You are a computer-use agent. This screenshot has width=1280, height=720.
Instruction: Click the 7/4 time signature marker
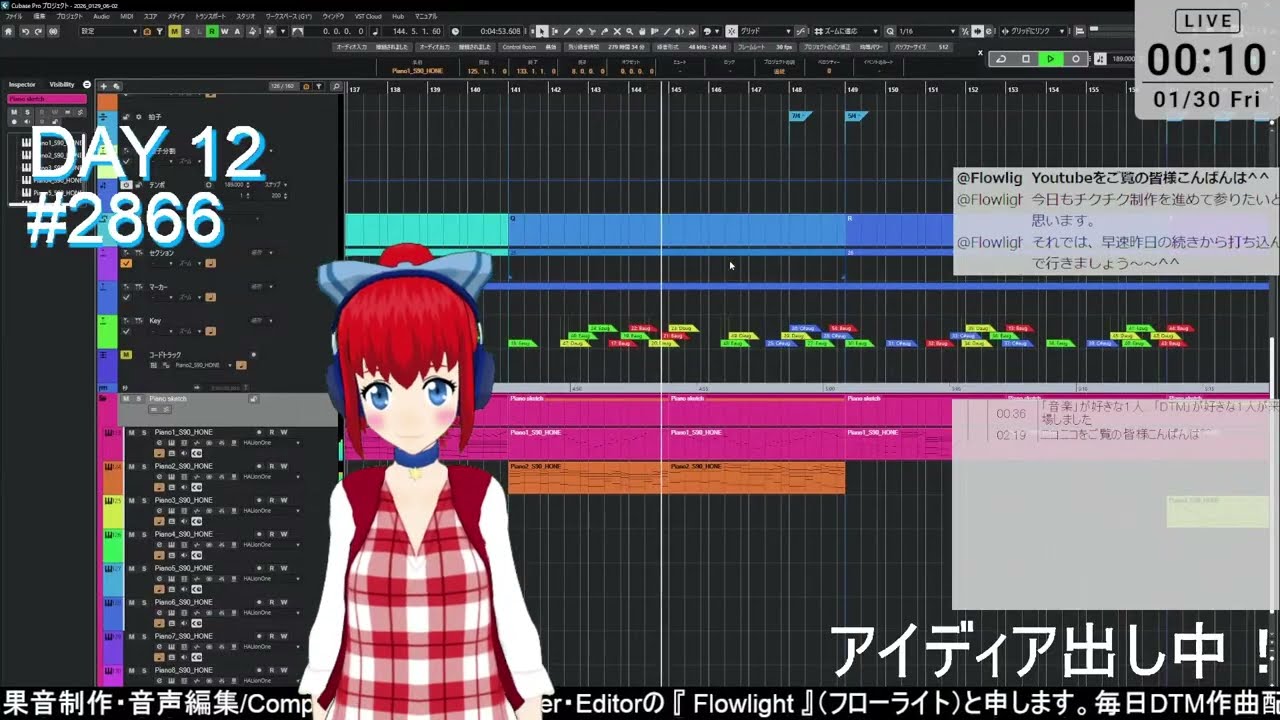click(799, 116)
